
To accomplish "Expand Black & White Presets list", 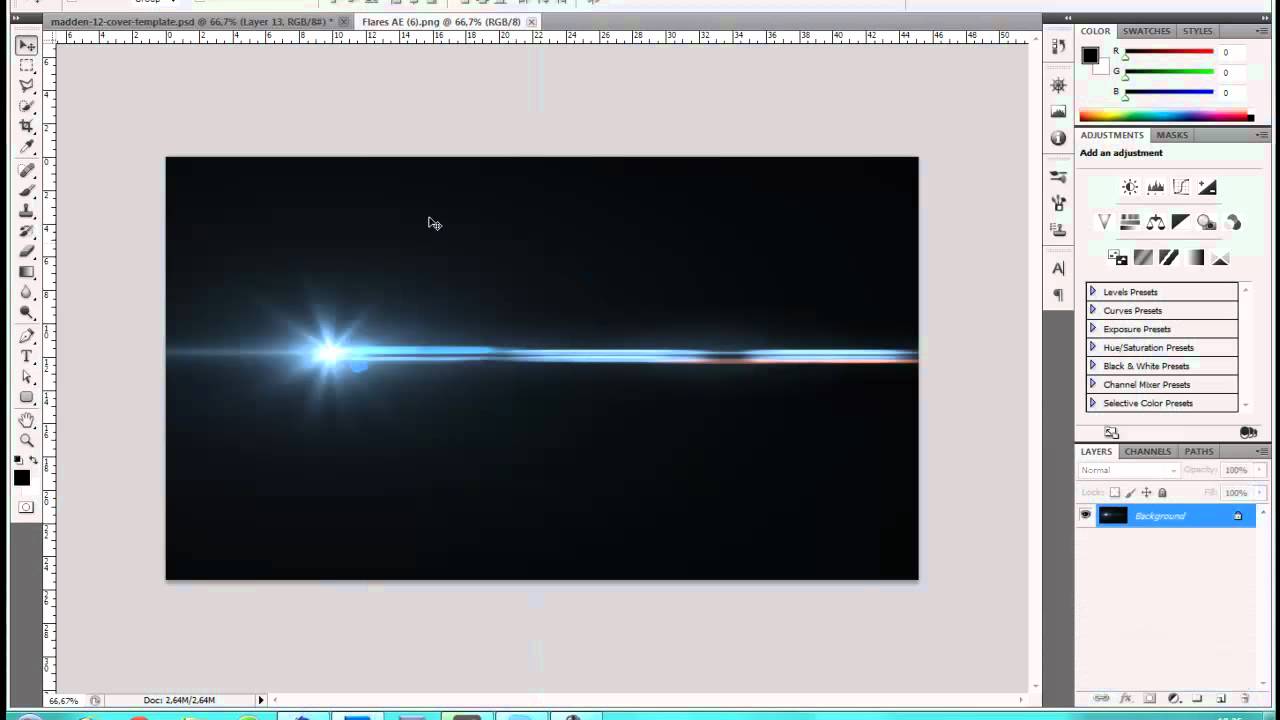I will (1092, 366).
